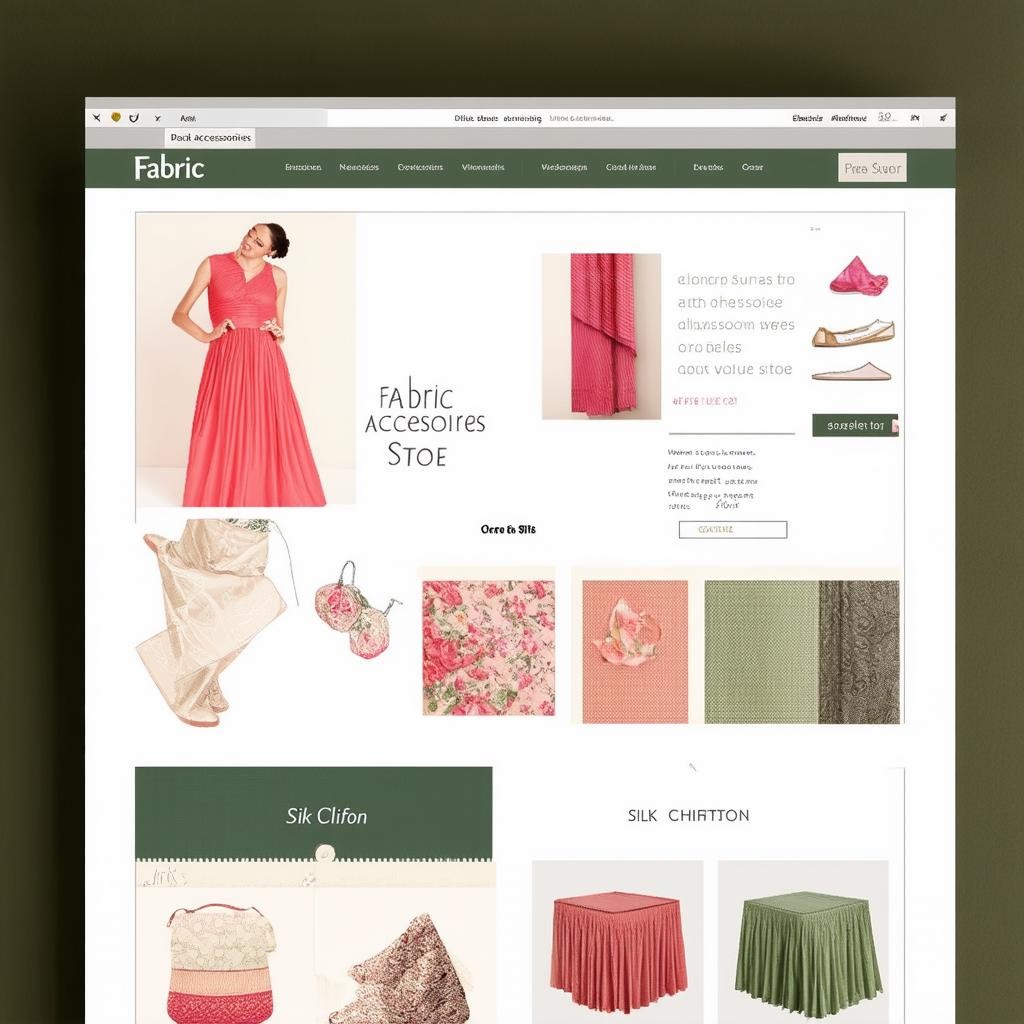Click the browser reload icon
The width and height of the screenshot is (1024, 1024).
(134, 118)
